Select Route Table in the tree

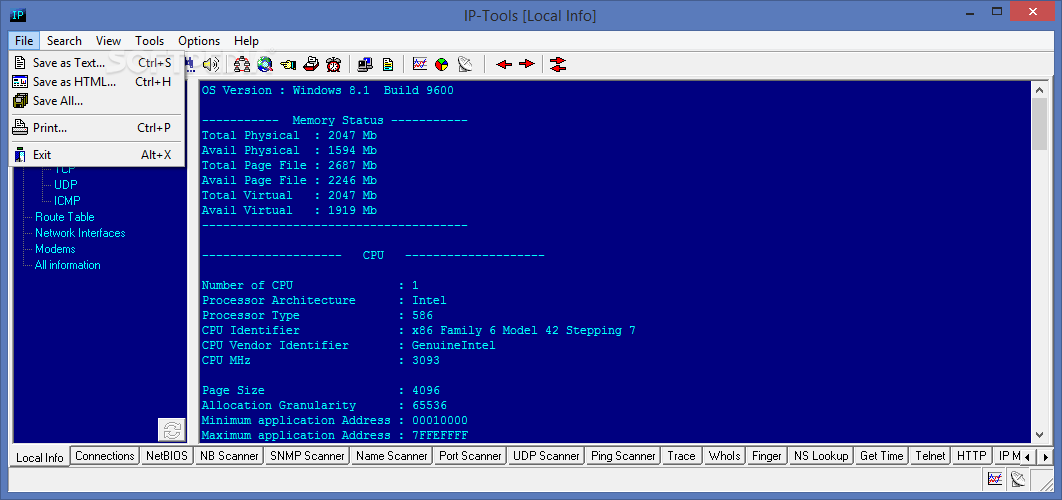tap(65, 217)
